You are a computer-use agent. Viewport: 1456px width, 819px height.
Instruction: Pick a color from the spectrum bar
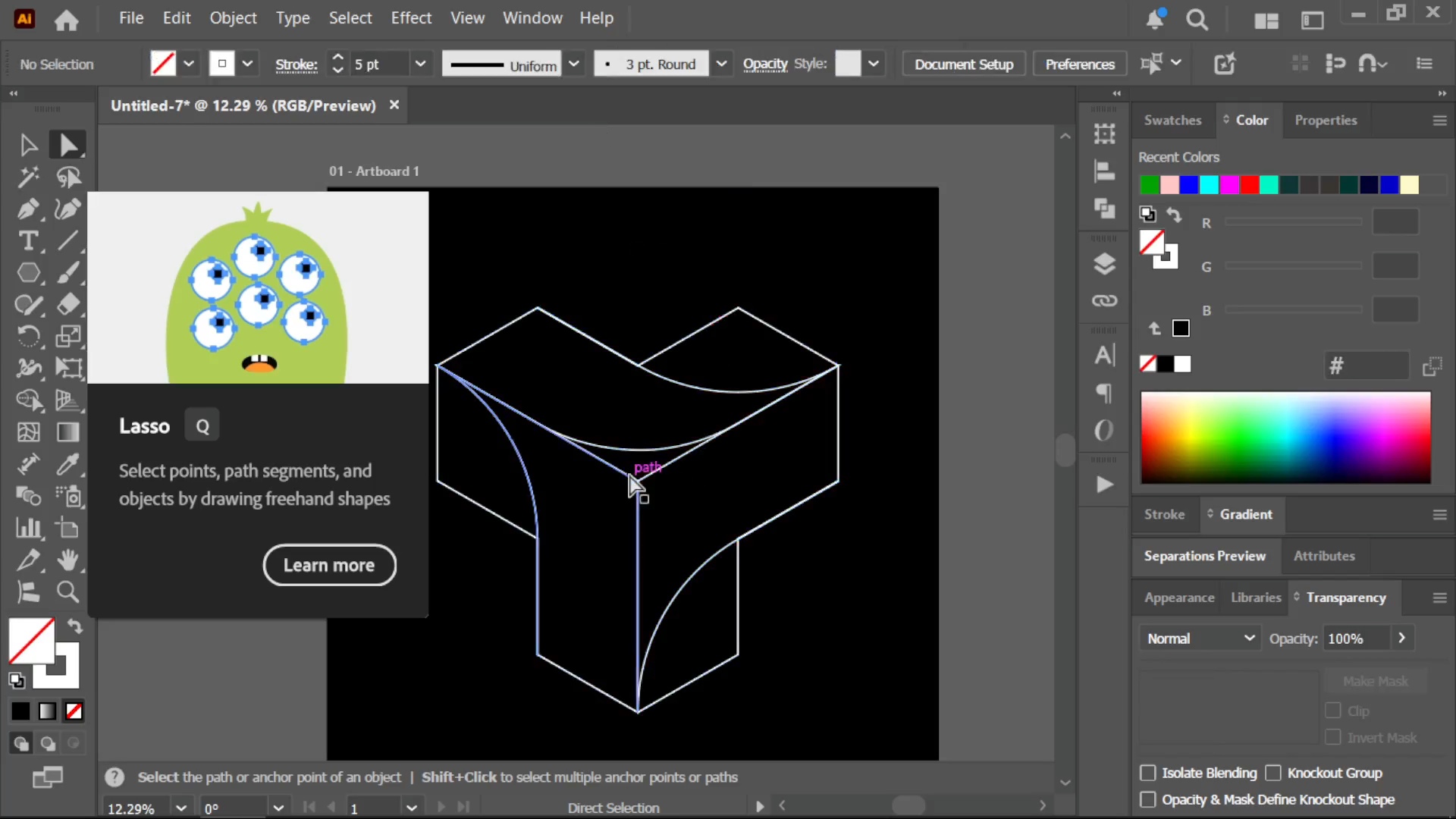(1285, 438)
